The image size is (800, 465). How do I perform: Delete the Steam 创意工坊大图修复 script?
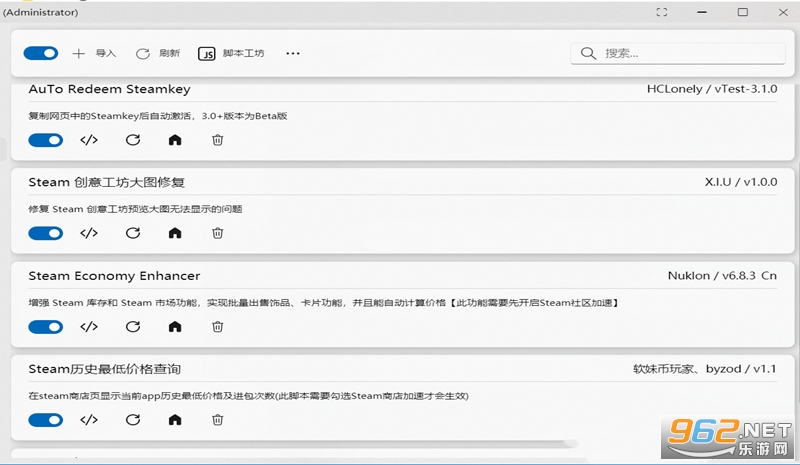pos(217,233)
